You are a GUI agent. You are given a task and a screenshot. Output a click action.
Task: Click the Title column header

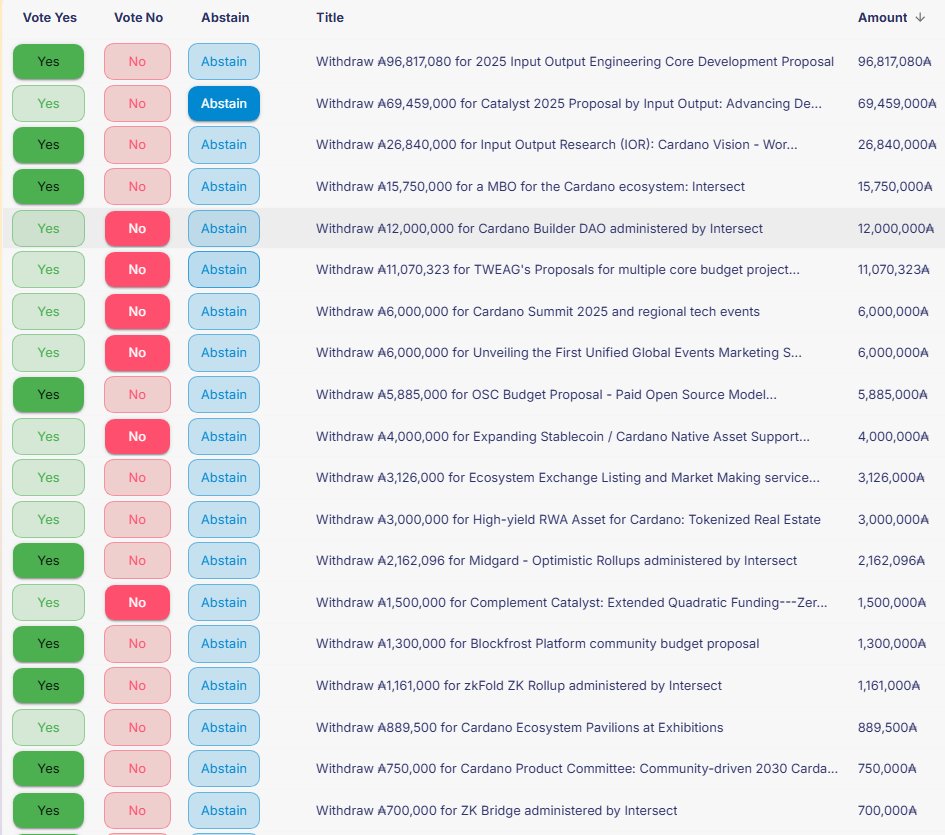pyautogui.click(x=330, y=17)
